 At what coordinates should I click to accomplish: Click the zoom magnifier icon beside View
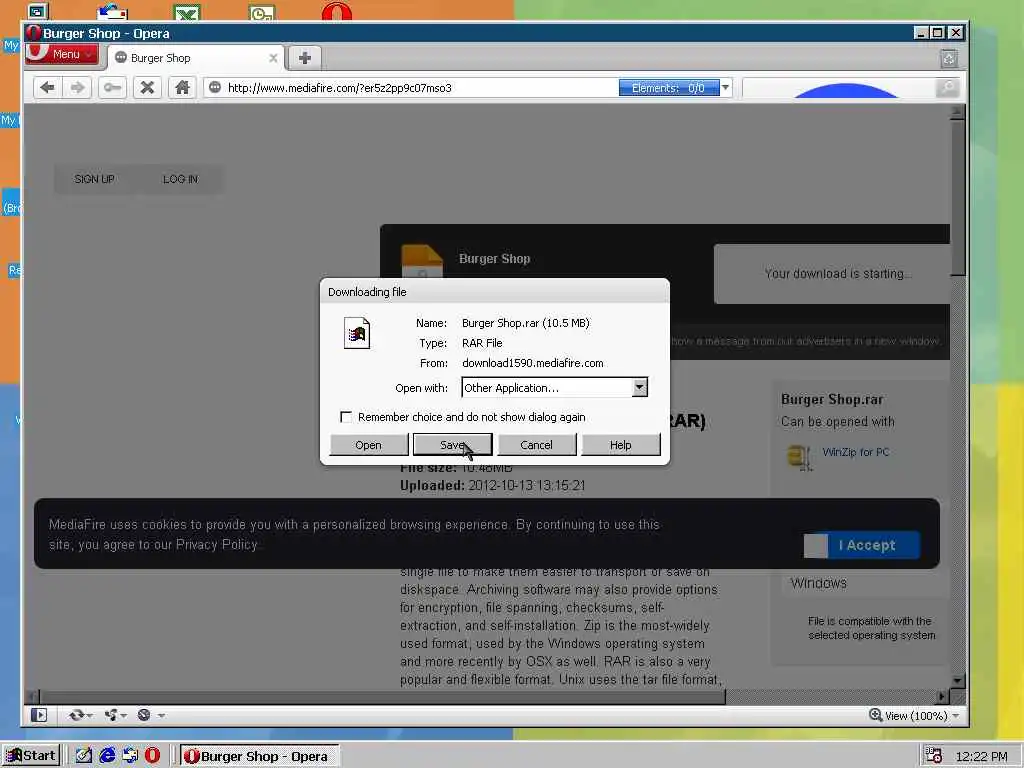876,715
